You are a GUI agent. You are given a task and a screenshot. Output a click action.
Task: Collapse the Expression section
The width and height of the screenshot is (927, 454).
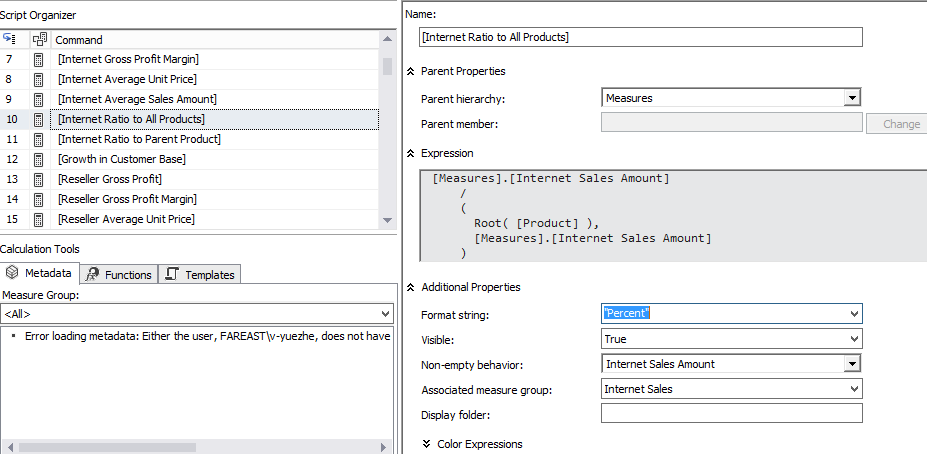pos(411,153)
